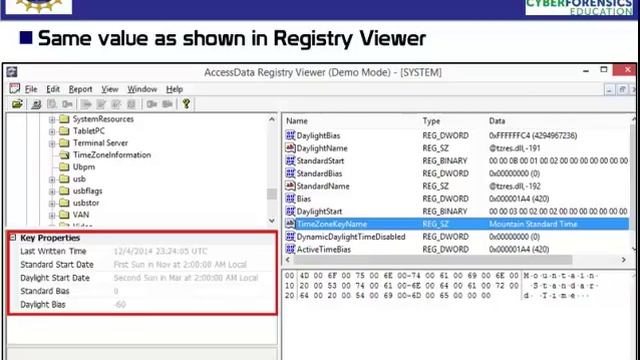
Task: Click tree pane scroll up arrow
Action: pos(272,119)
